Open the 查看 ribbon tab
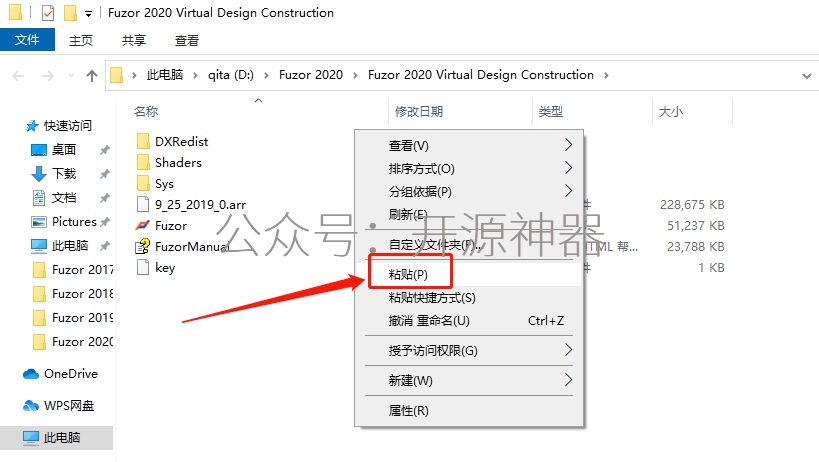 [187, 40]
